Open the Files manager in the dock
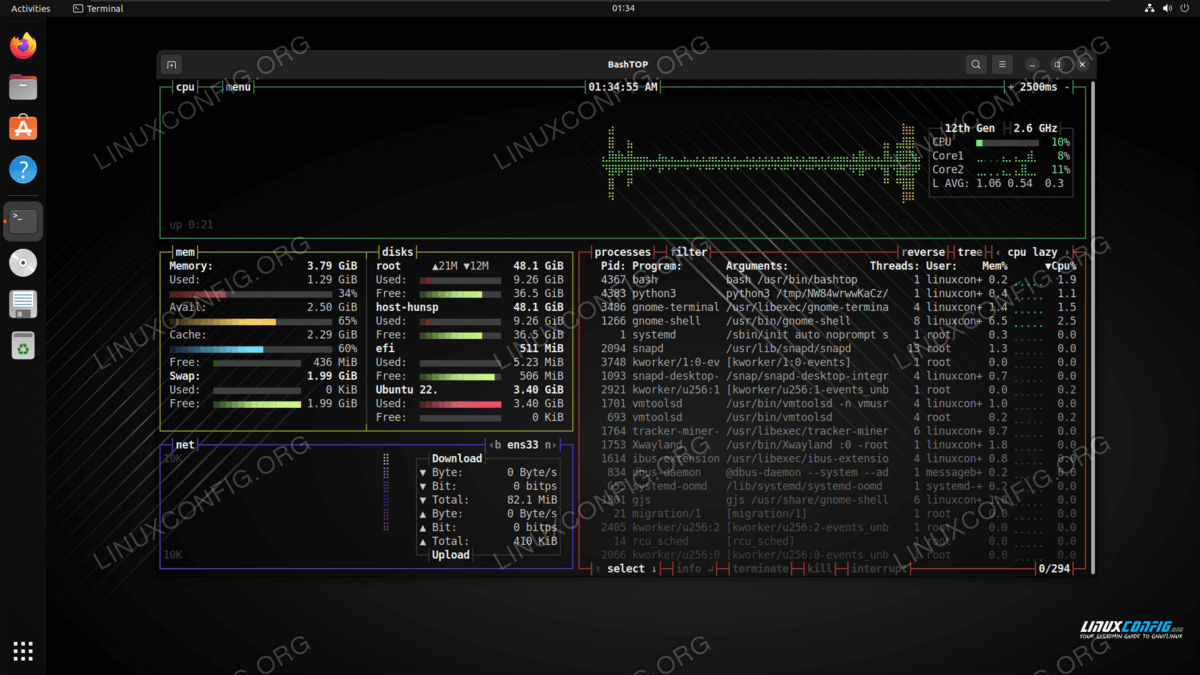This screenshot has height=675, width=1200. point(23,87)
